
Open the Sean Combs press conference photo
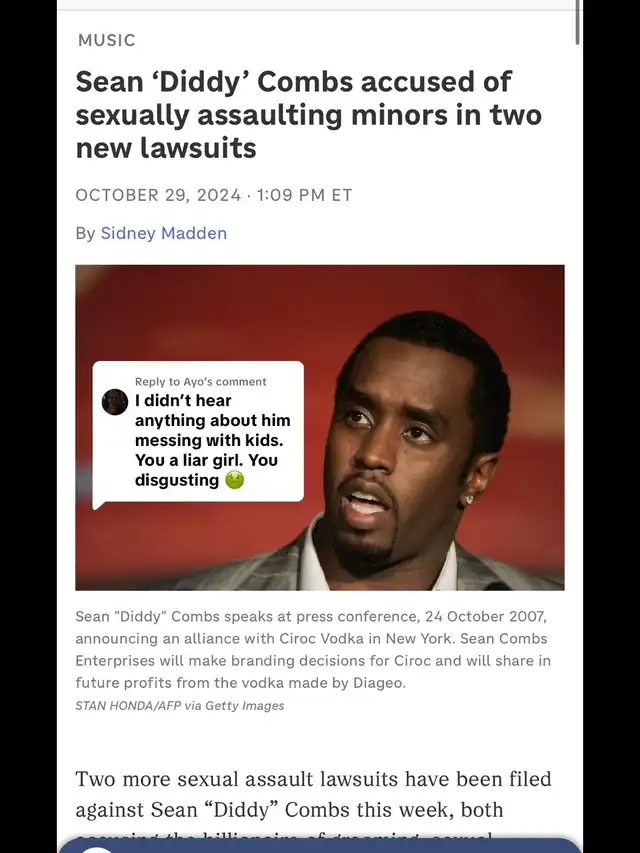[x=320, y=428]
